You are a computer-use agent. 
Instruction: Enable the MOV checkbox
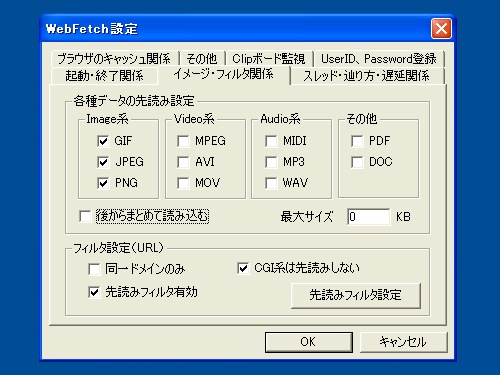pos(183,183)
